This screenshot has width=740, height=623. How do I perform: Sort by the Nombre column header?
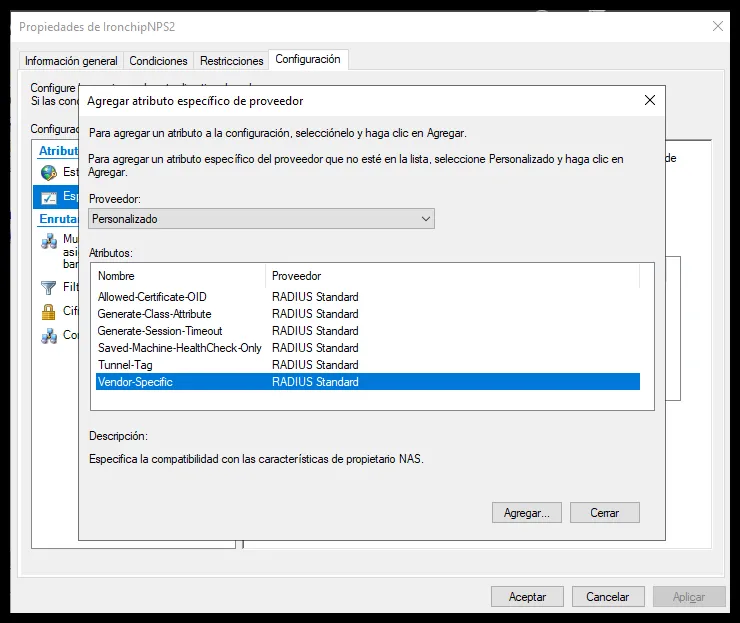tap(179, 276)
